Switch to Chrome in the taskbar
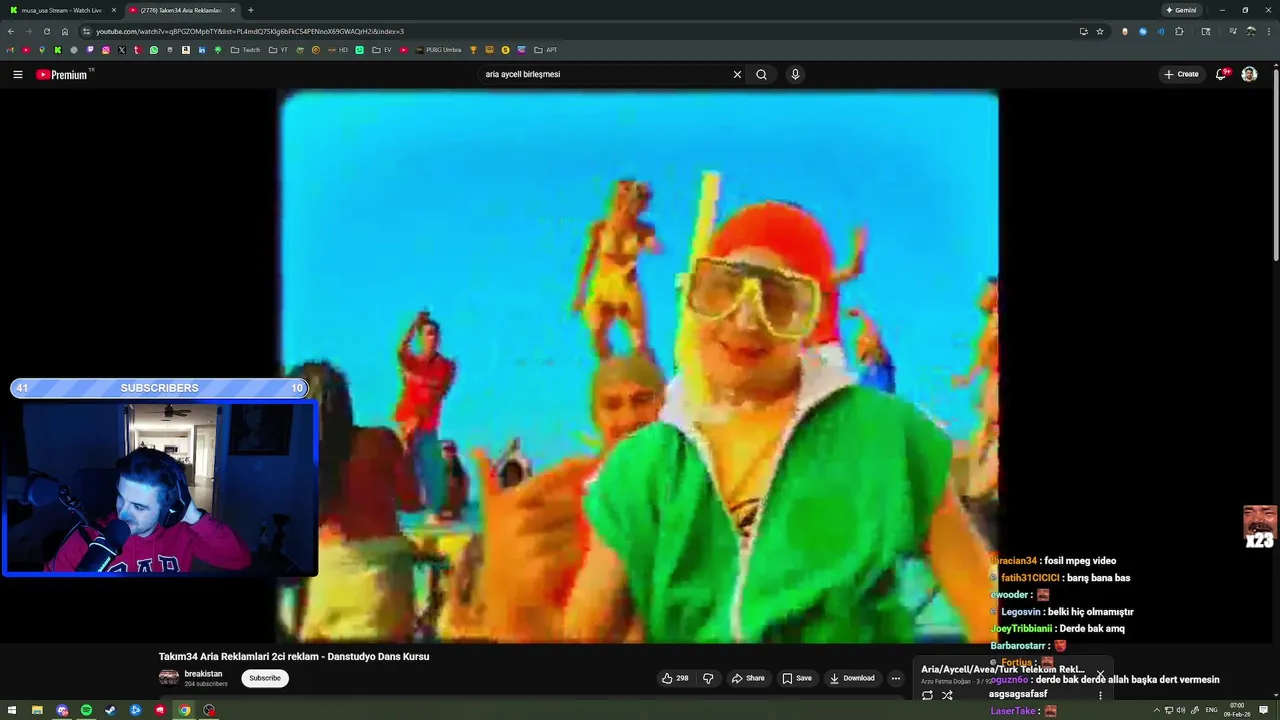 [x=184, y=710]
